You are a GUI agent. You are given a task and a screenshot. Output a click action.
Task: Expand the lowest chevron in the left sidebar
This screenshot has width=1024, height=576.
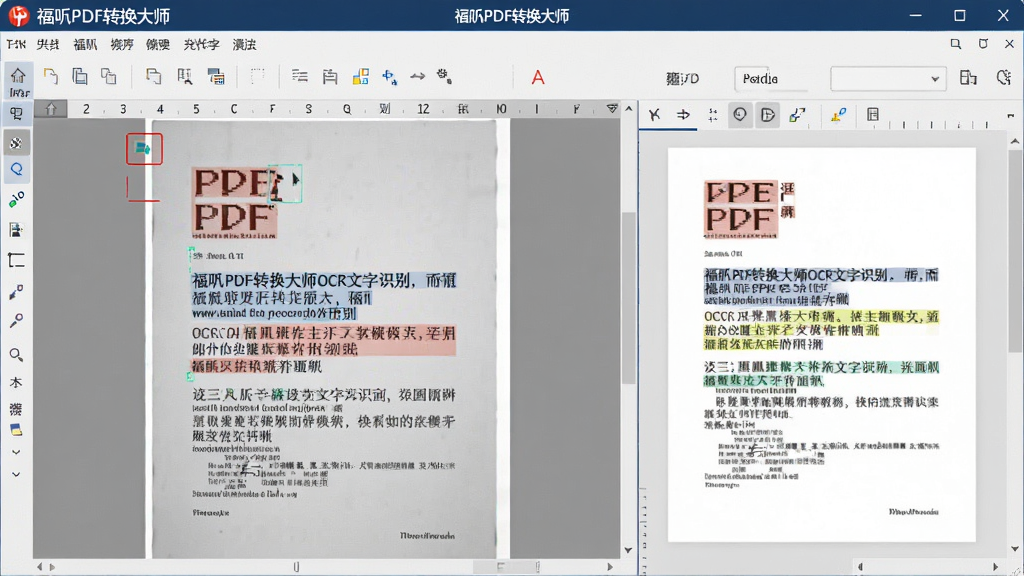pyautogui.click(x=16, y=475)
